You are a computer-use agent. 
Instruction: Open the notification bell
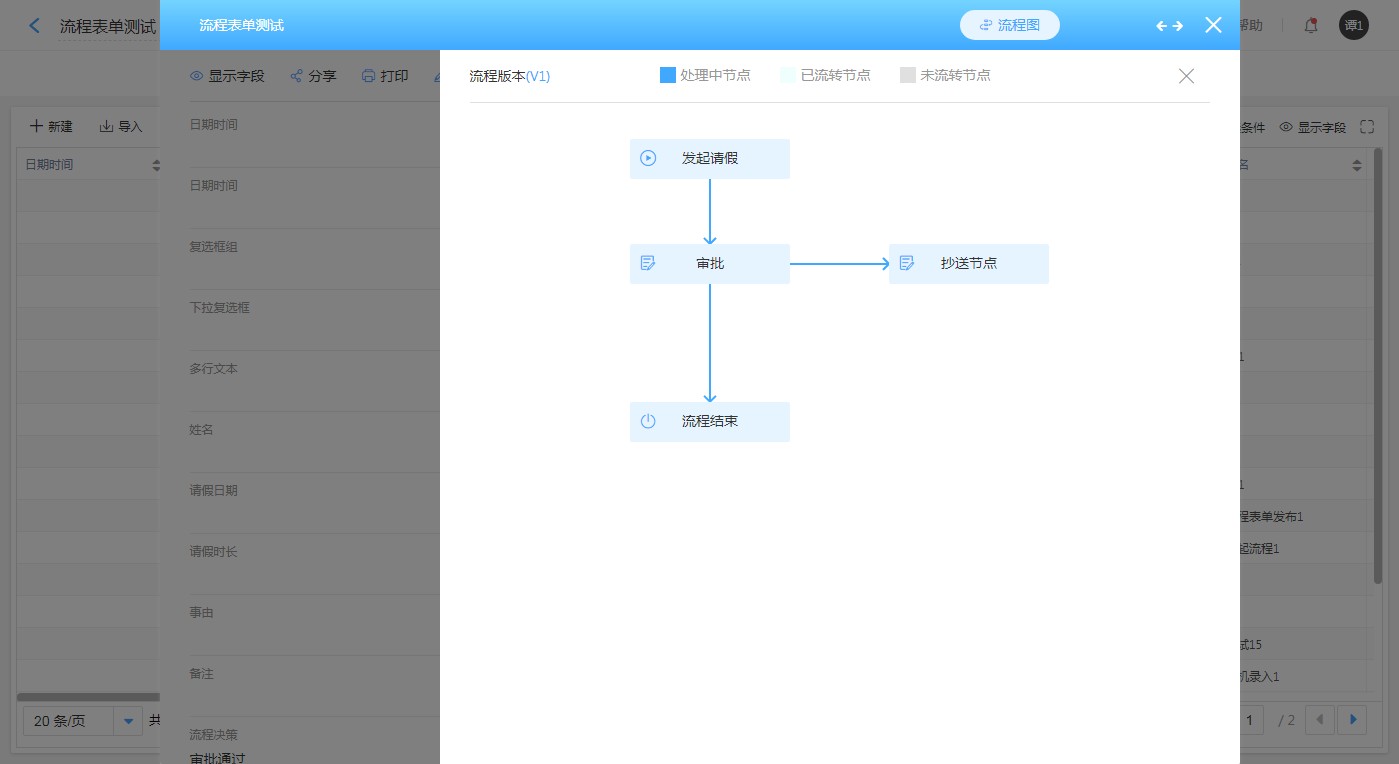point(1311,26)
